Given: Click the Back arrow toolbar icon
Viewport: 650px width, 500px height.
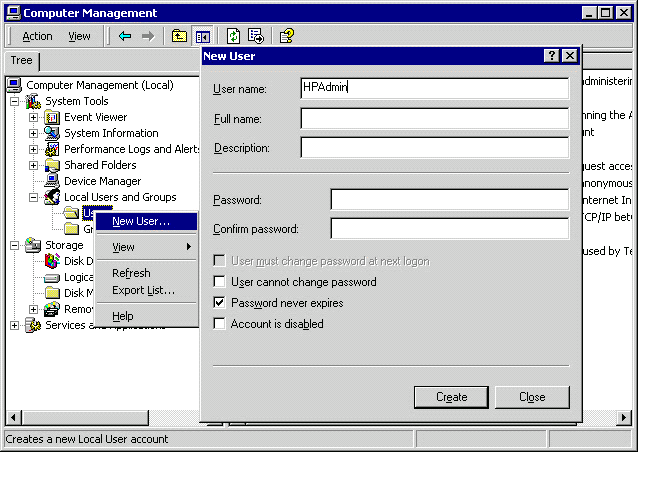Looking at the screenshot, I should pyautogui.click(x=125, y=36).
